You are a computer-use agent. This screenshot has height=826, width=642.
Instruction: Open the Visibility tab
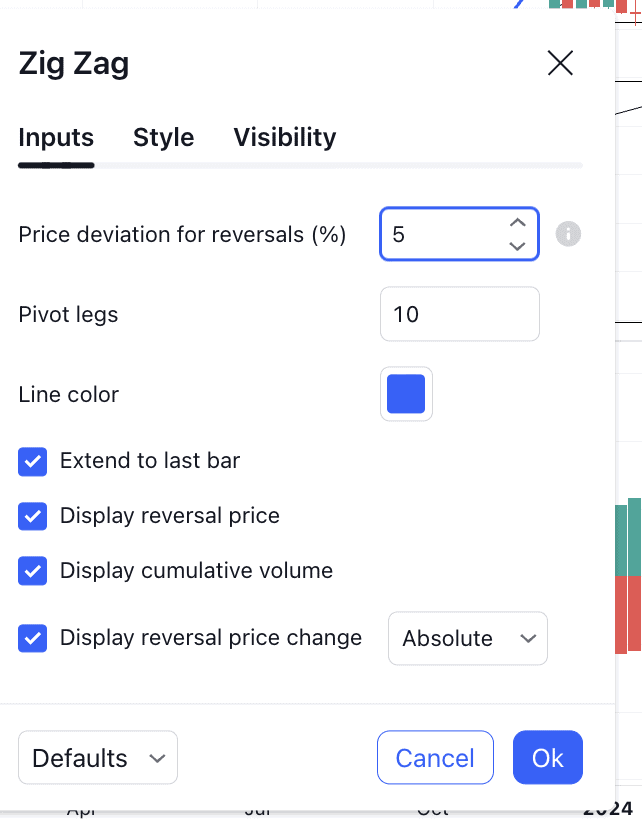[284, 137]
